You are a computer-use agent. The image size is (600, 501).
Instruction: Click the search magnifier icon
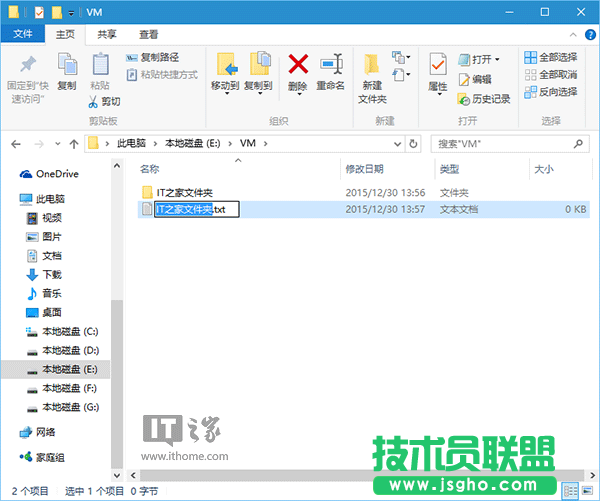[578, 144]
